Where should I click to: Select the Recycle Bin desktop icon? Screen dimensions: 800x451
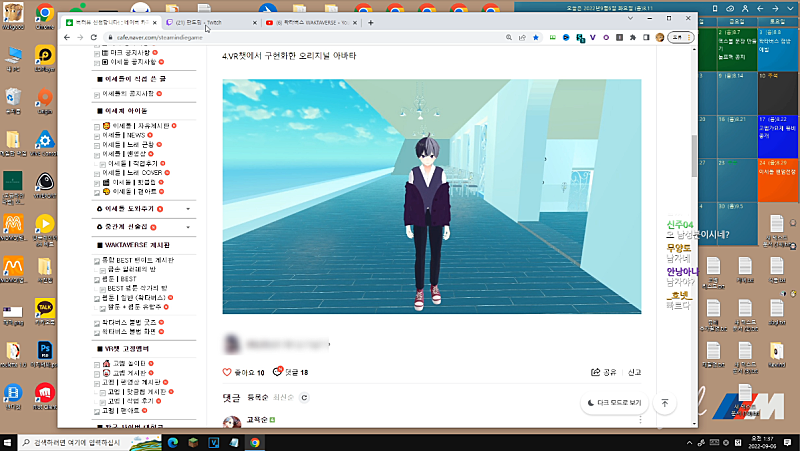click(x=13, y=100)
